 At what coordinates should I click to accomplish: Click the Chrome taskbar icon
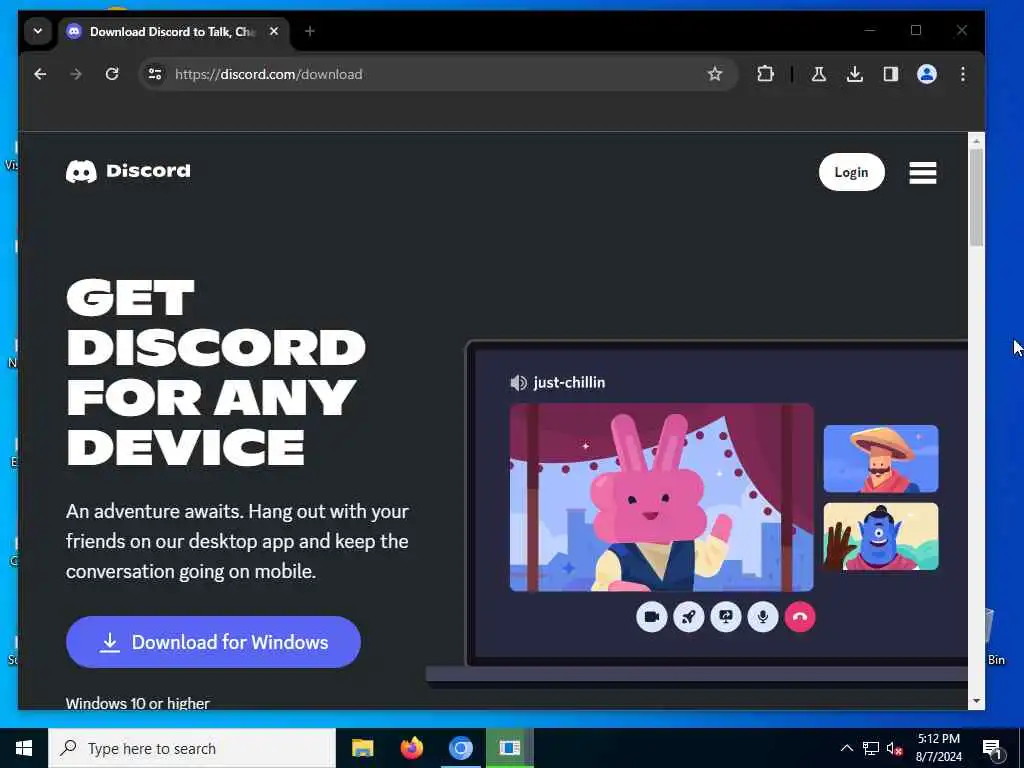pos(460,748)
